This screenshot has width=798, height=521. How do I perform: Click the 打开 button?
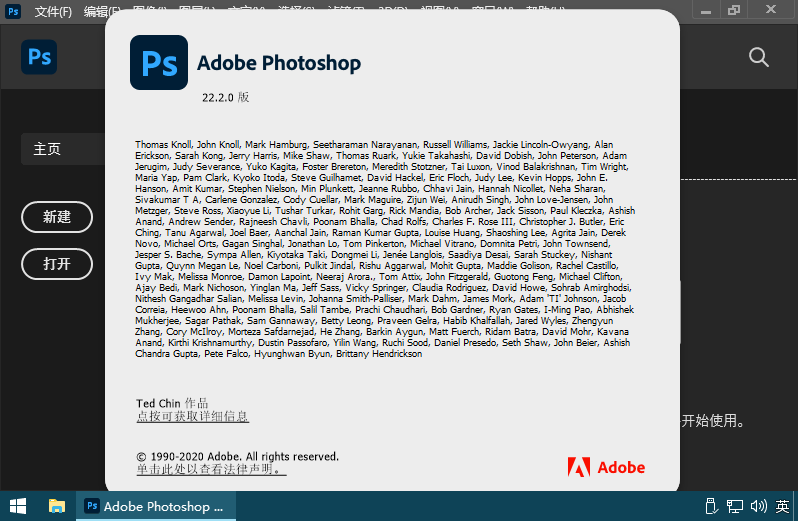57,264
